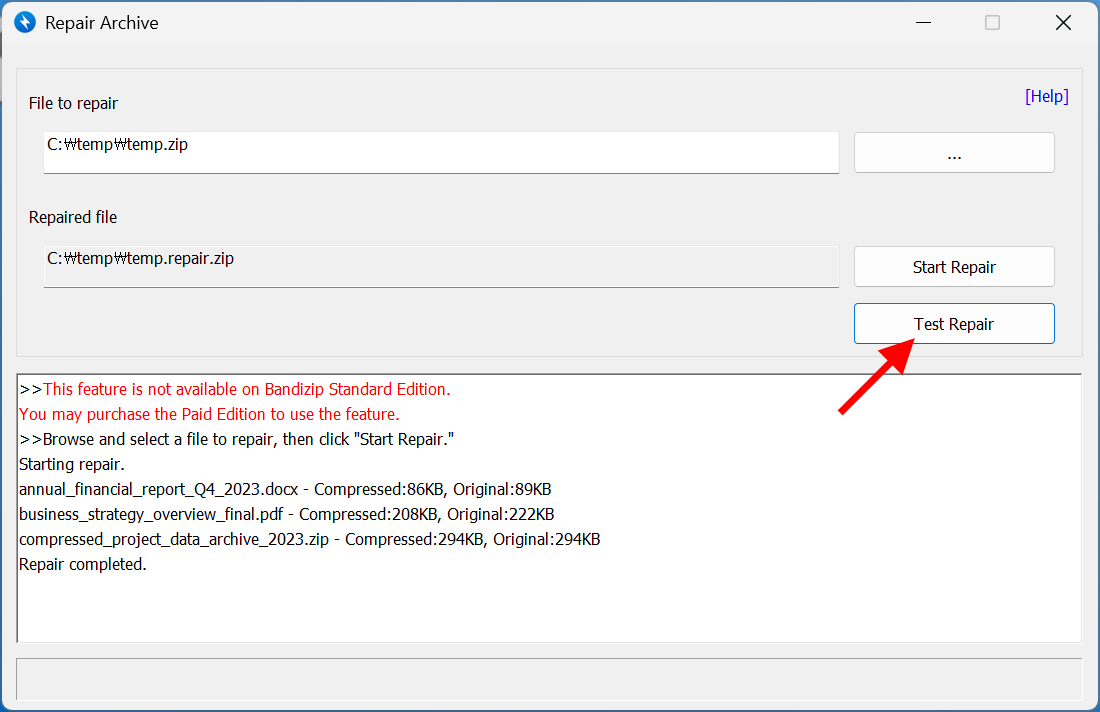Start the archive repair
The width and height of the screenshot is (1100, 712).
[x=953, y=267]
